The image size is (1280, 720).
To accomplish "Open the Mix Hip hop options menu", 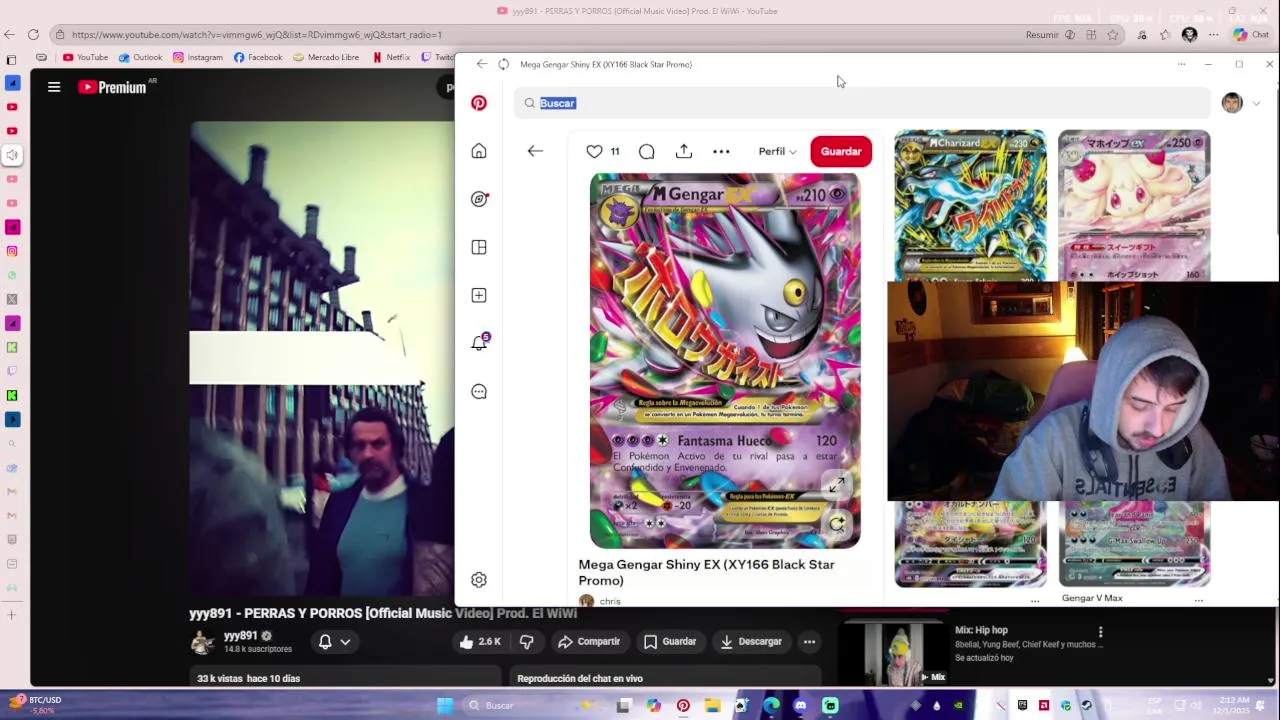I will [1100, 631].
